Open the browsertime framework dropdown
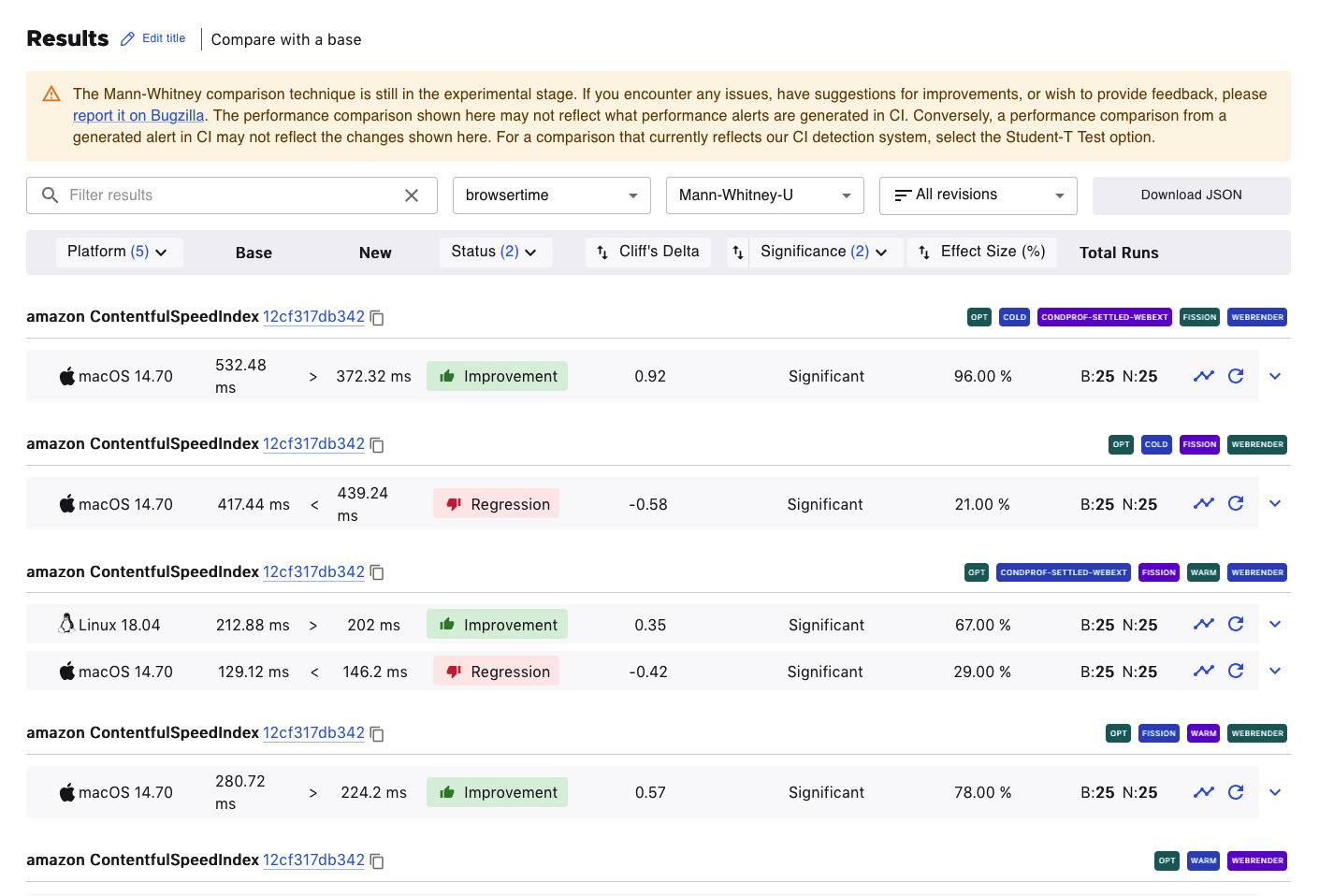The height and width of the screenshot is (896, 1319). click(551, 195)
